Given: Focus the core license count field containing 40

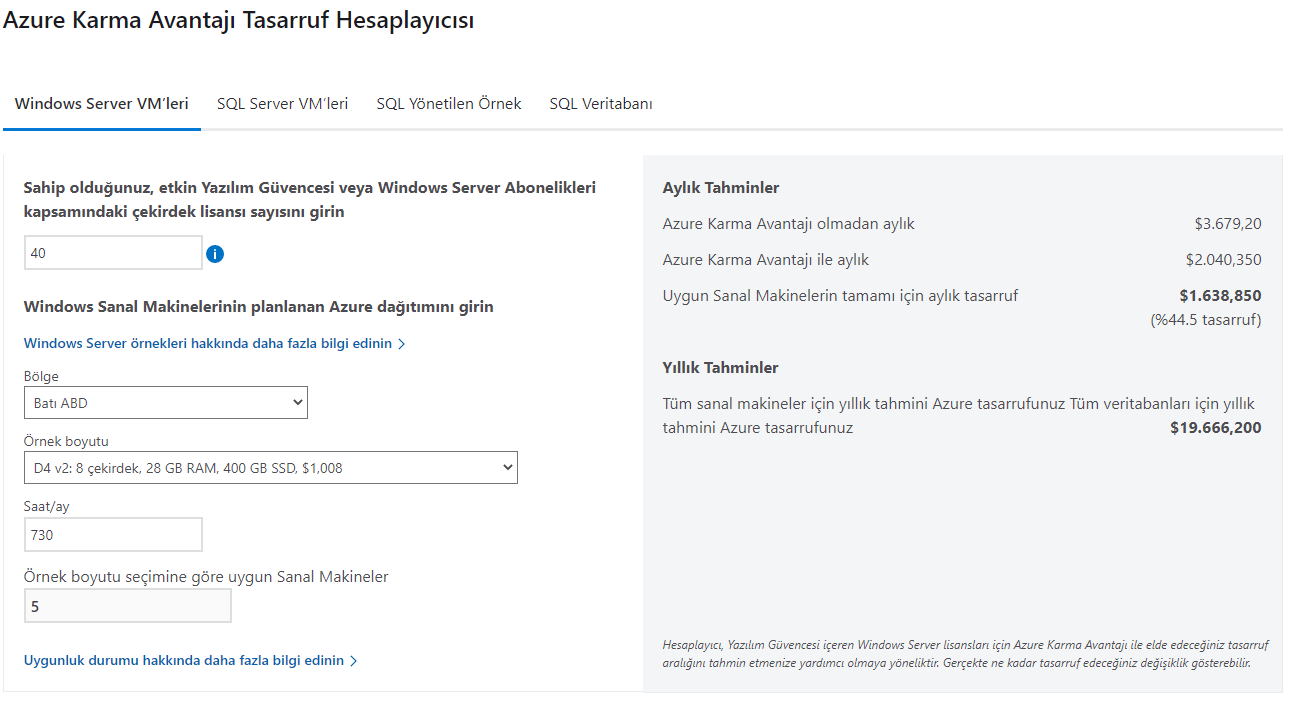Looking at the screenshot, I should point(113,254).
